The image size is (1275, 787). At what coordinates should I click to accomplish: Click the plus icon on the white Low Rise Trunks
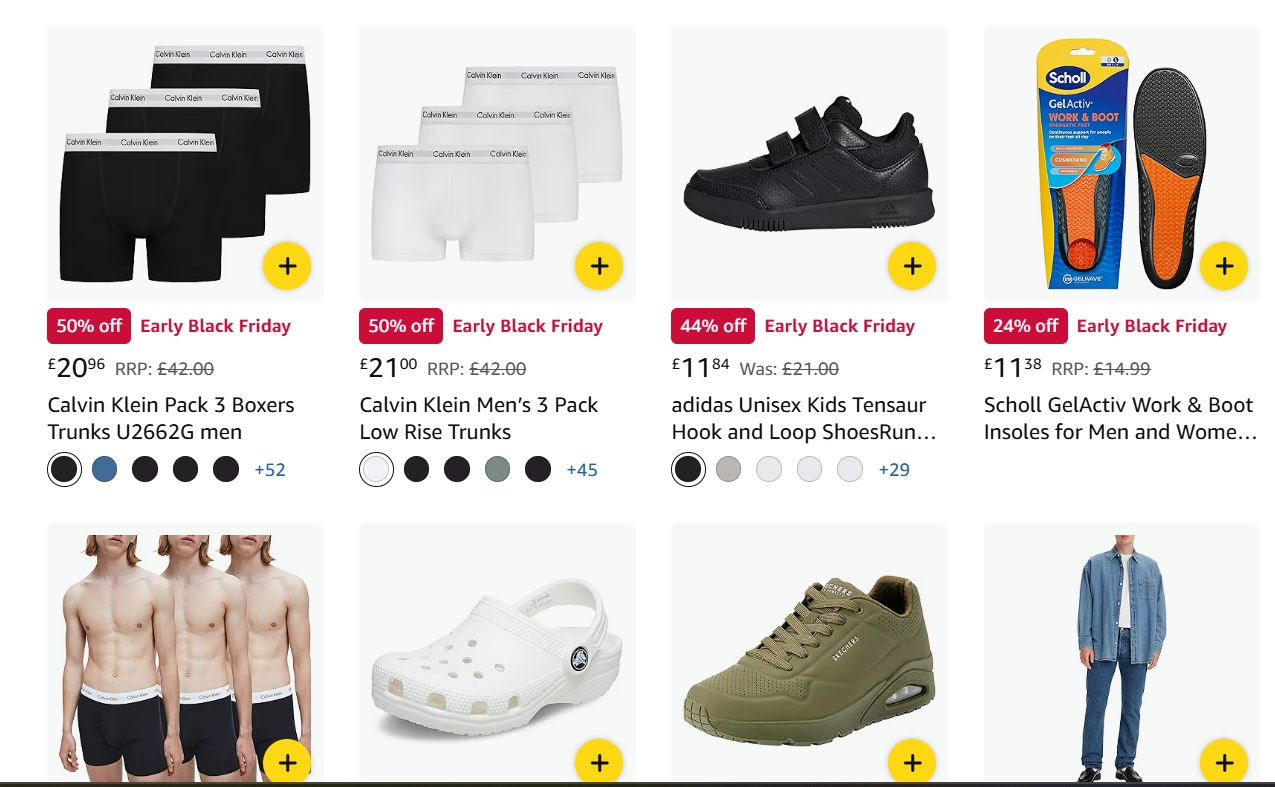click(x=599, y=266)
